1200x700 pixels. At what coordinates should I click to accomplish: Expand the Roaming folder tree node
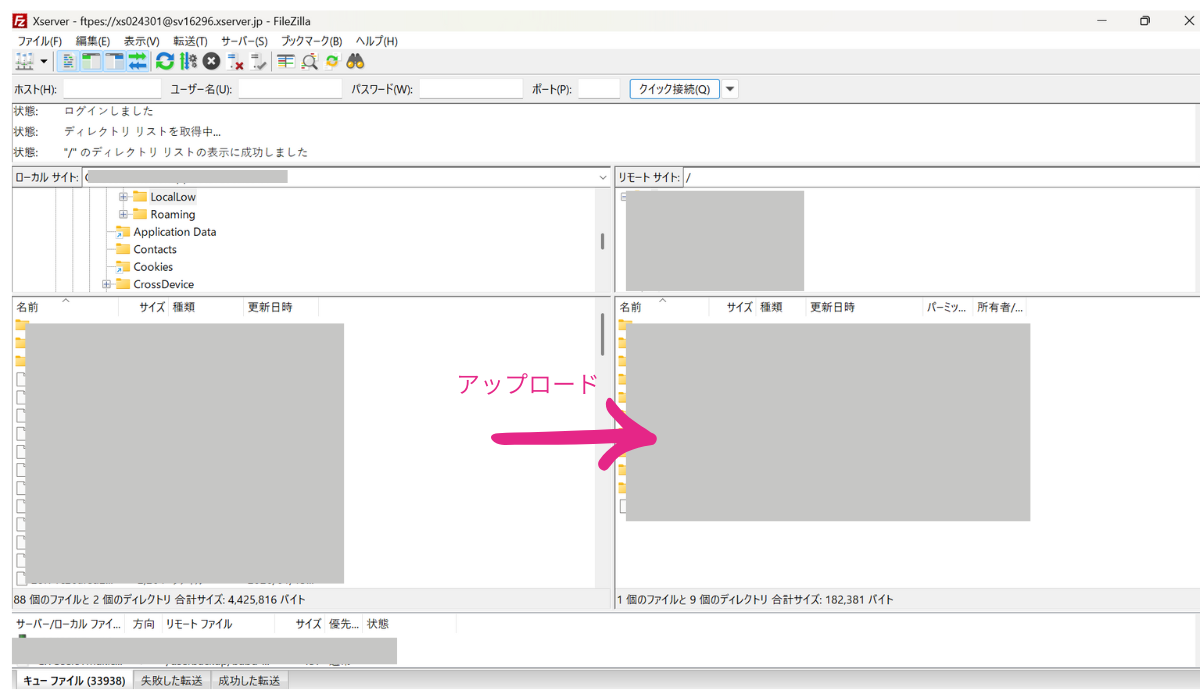point(124,214)
